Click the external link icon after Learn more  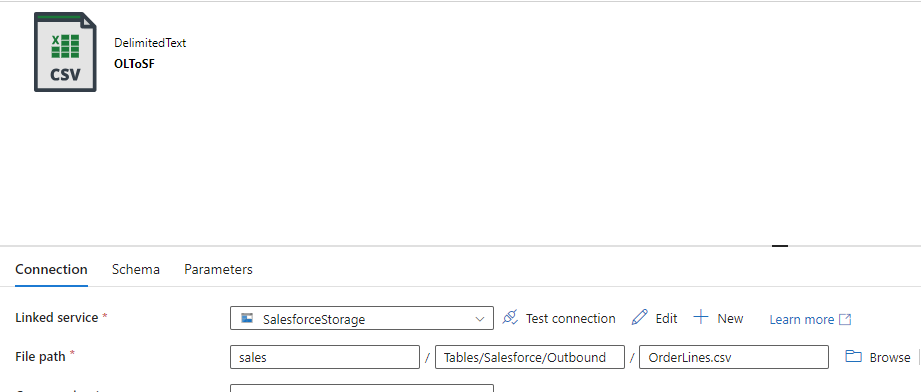tap(845, 319)
